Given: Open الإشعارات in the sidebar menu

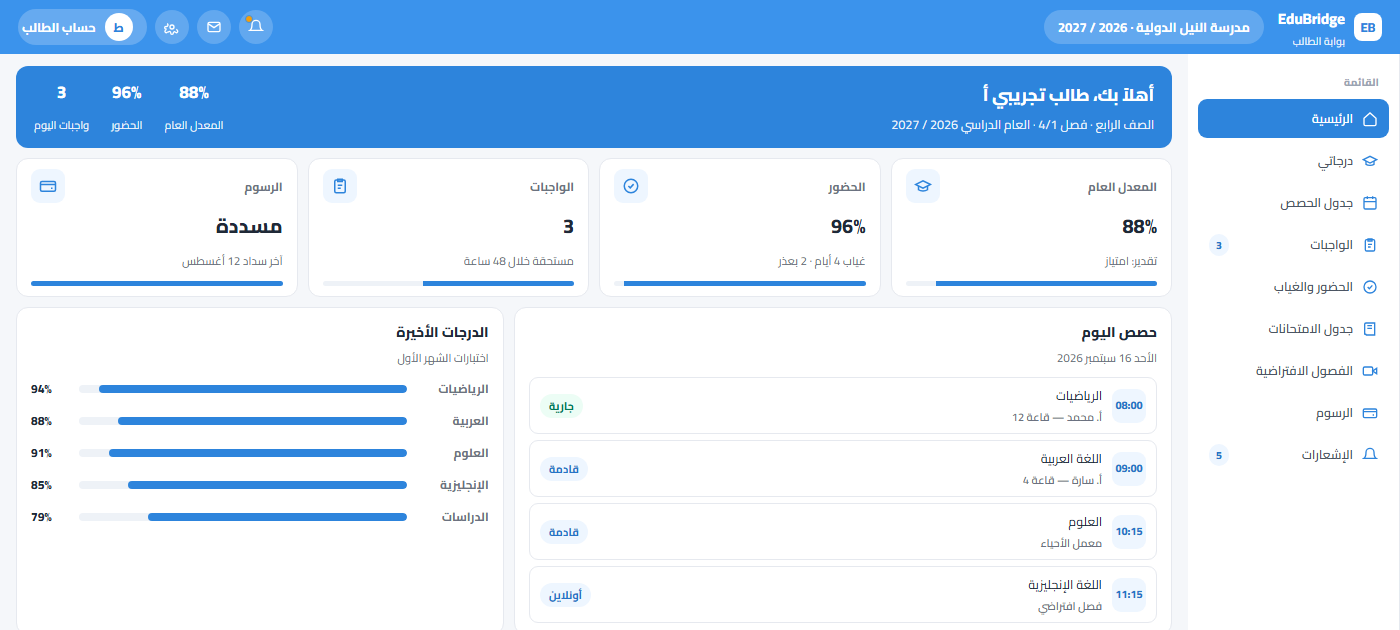Looking at the screenshot, I should point(1293,454).
